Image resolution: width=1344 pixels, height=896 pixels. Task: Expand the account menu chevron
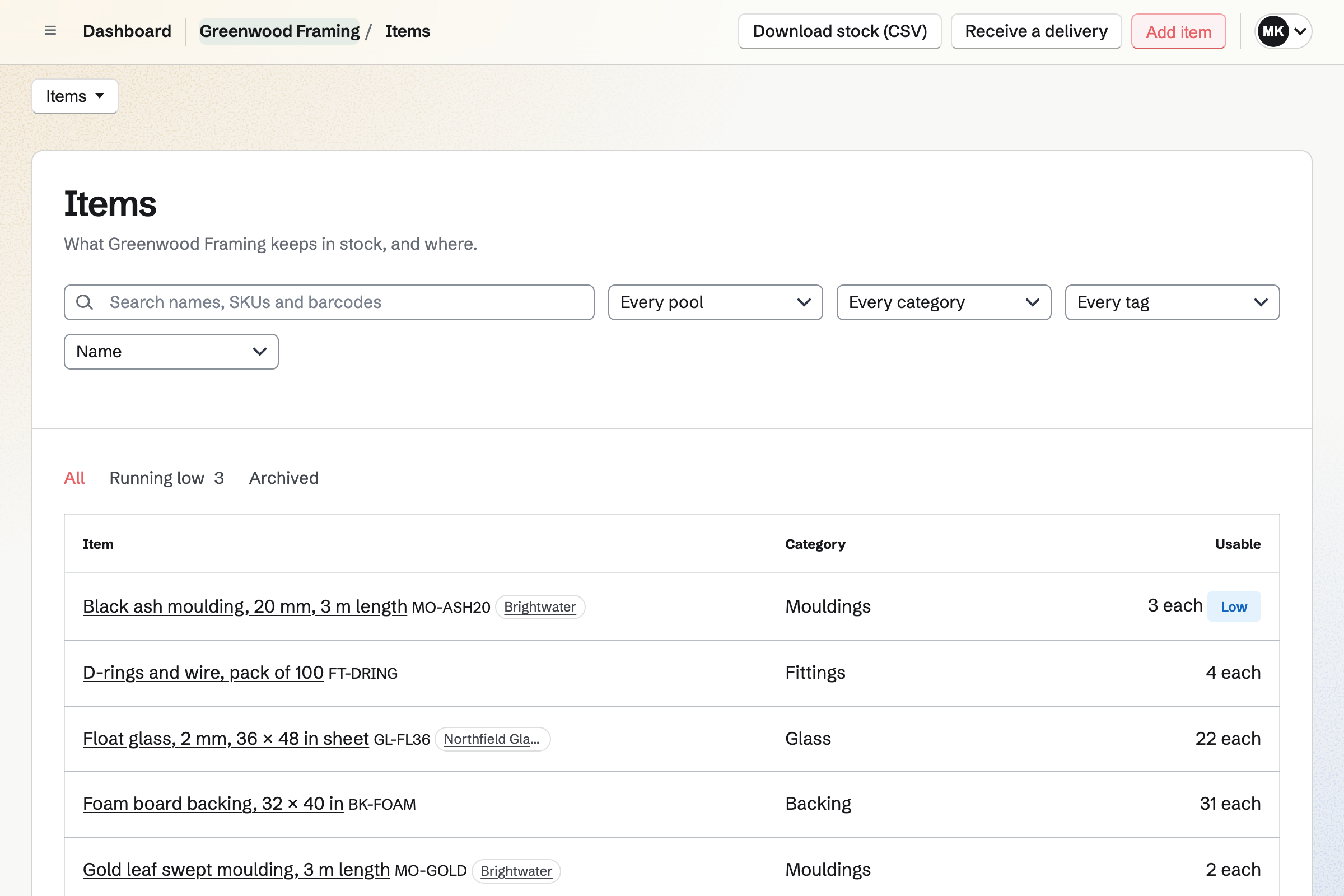(1300, 31)
